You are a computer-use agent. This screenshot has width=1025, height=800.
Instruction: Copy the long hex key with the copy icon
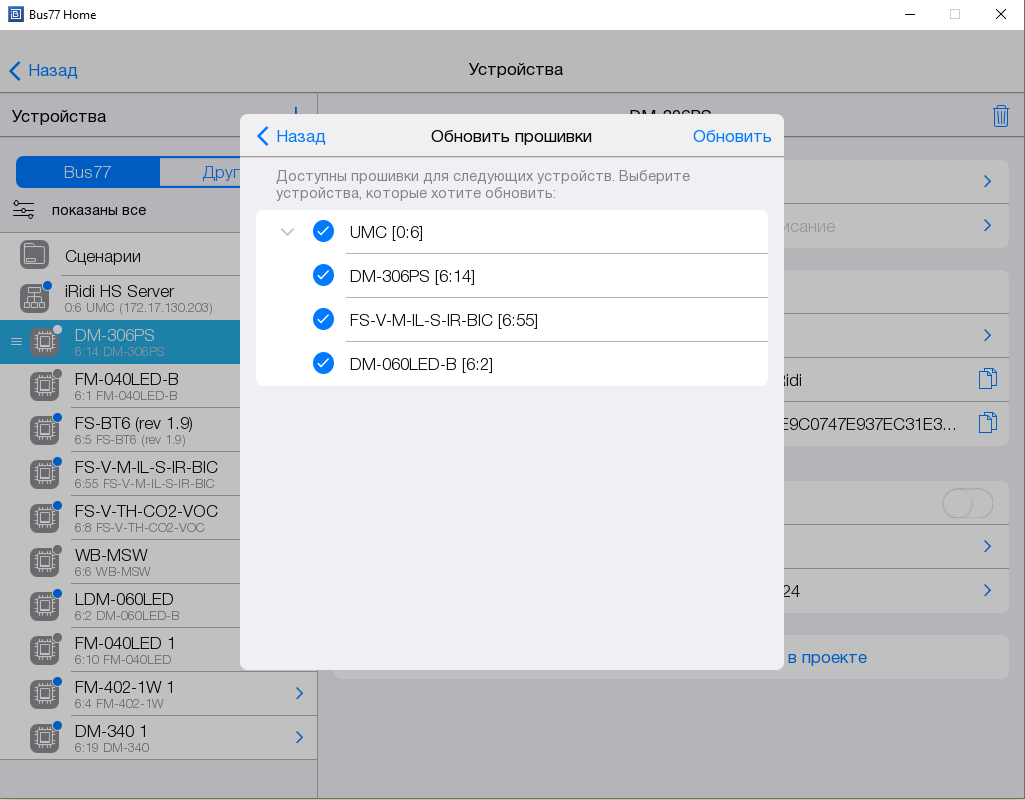[987, 423]
